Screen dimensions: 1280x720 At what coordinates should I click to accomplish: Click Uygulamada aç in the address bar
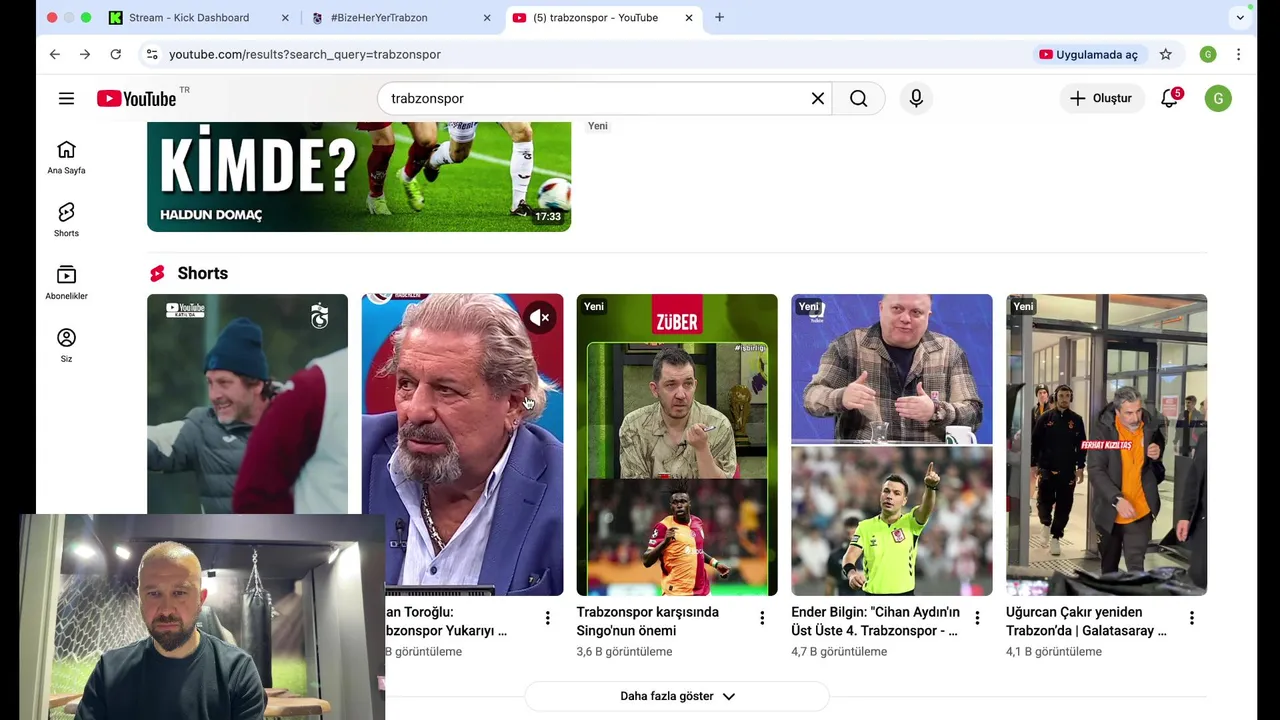click(1088, 54)
